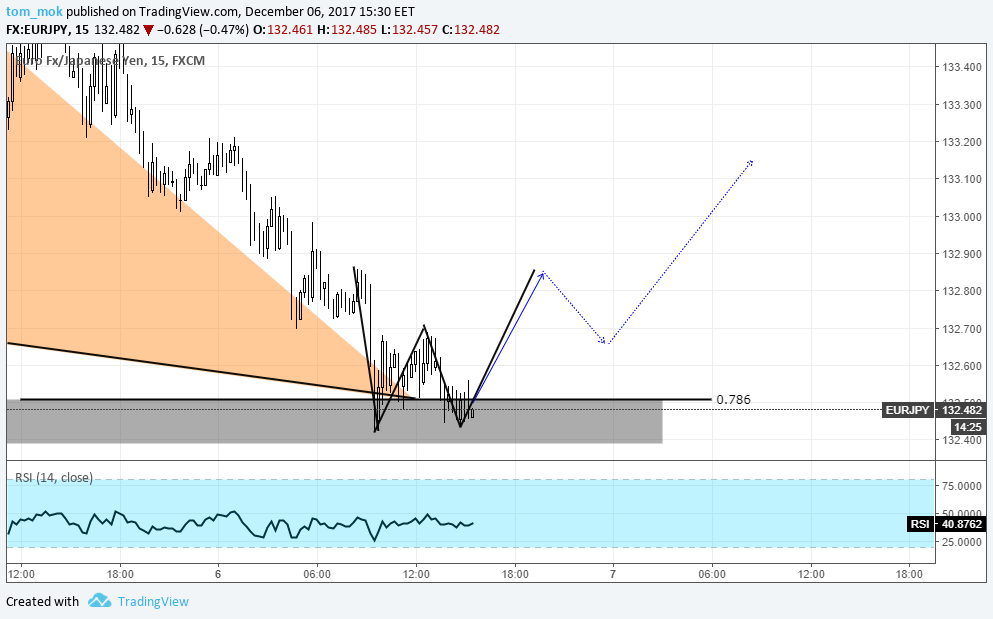
Task: Click the RSI value tag 40.8762
Action: [x=961, y=524]
